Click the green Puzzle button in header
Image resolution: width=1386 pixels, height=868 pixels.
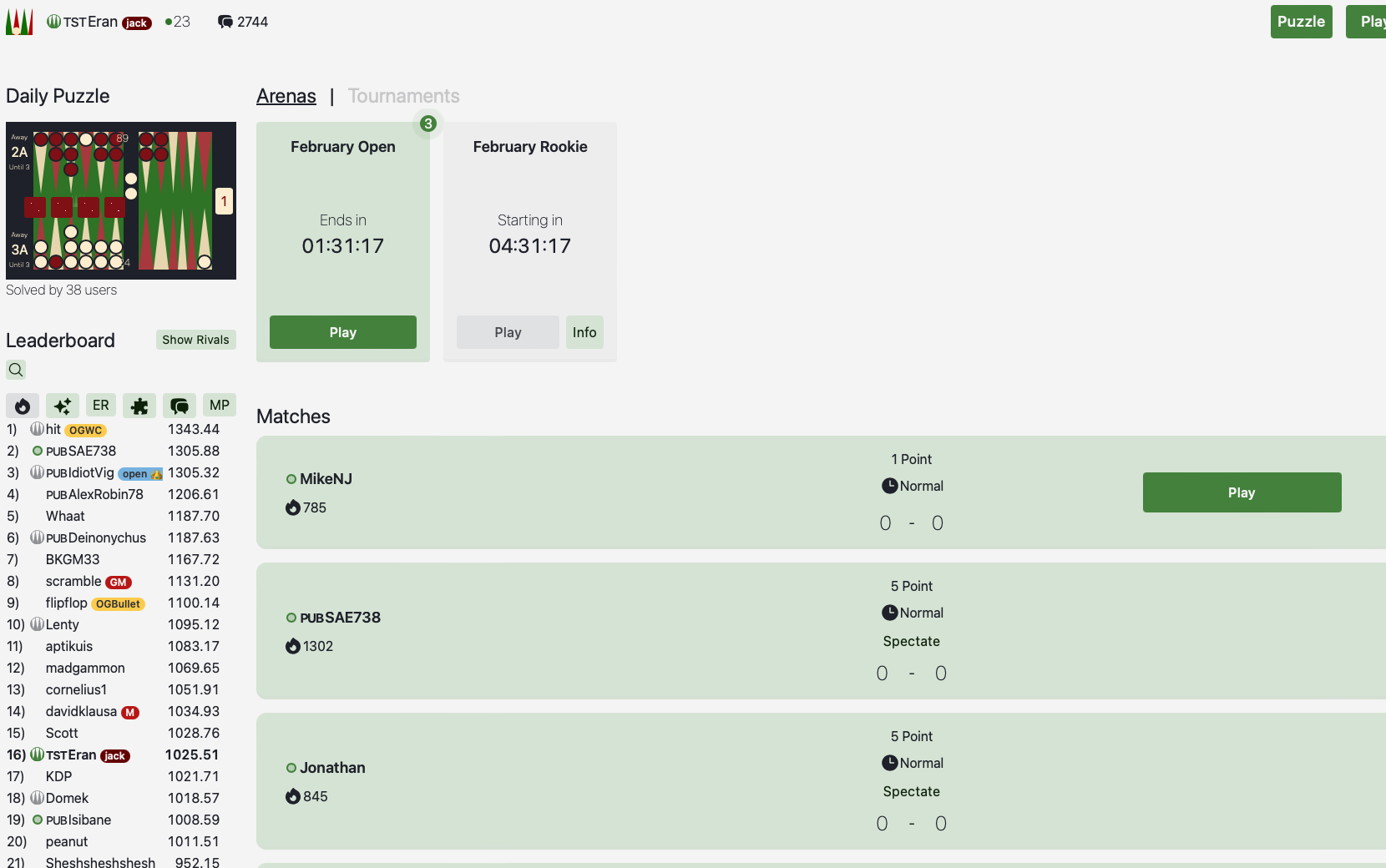[x=1301, y=22]
